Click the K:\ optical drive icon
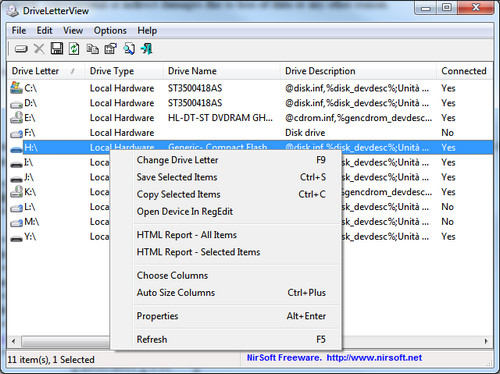Viewport: 500px width, 374px height. (x=16, y=192)
